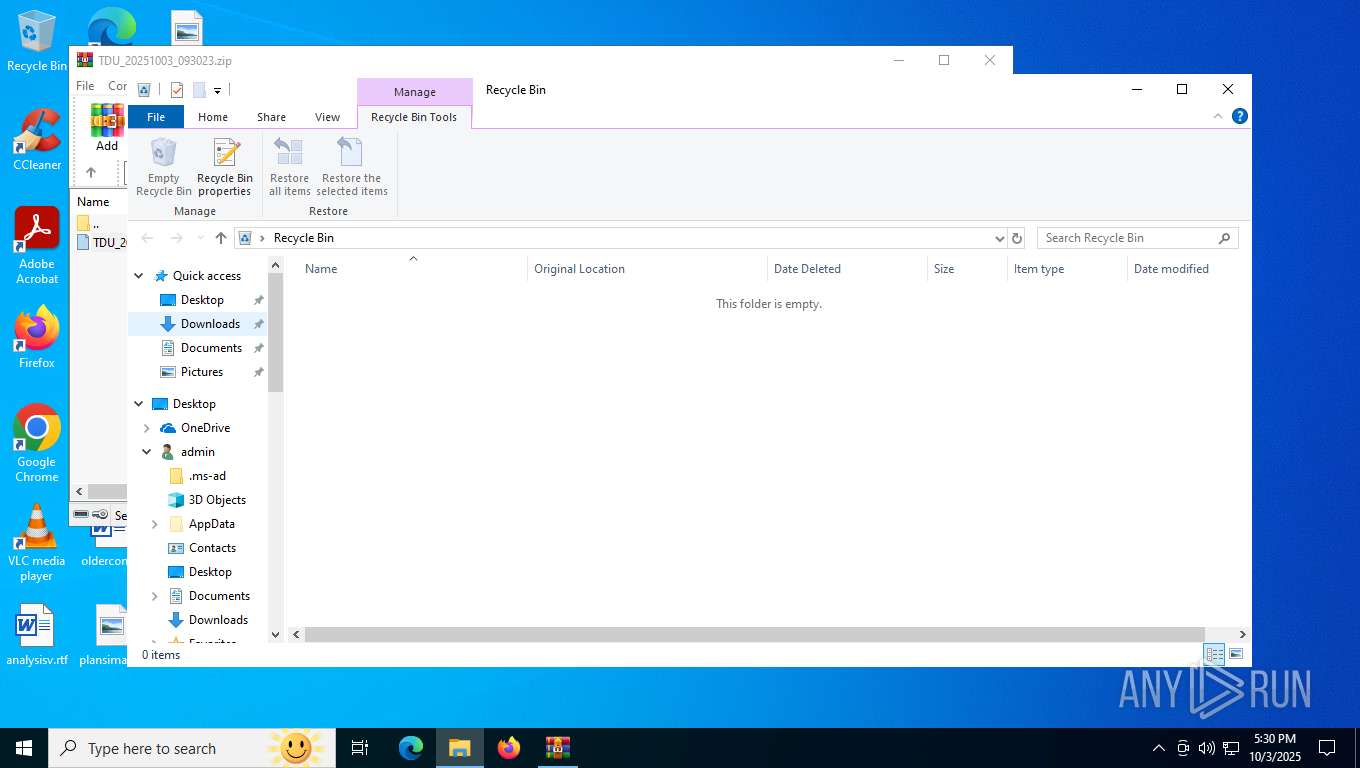Click WinRAR icon on taskbar
This screenshot has width=1360, height=768.
558,748
